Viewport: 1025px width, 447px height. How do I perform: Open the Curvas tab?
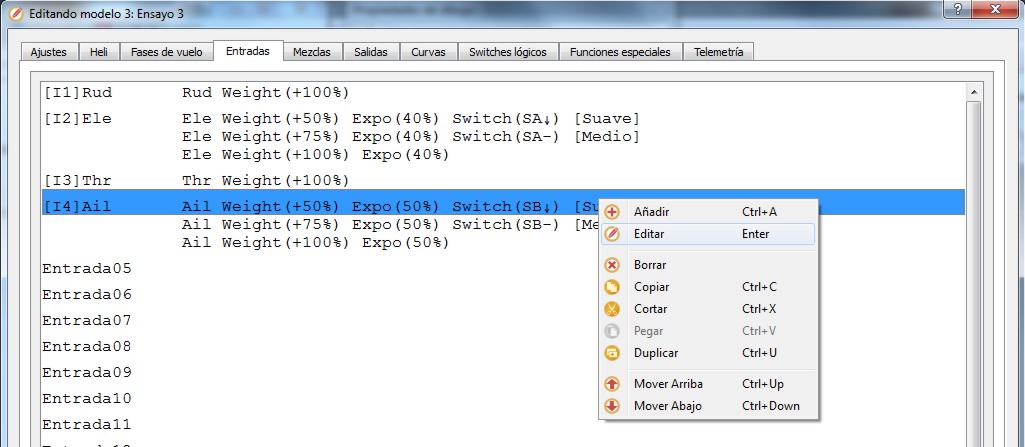[x=429, y=52]
